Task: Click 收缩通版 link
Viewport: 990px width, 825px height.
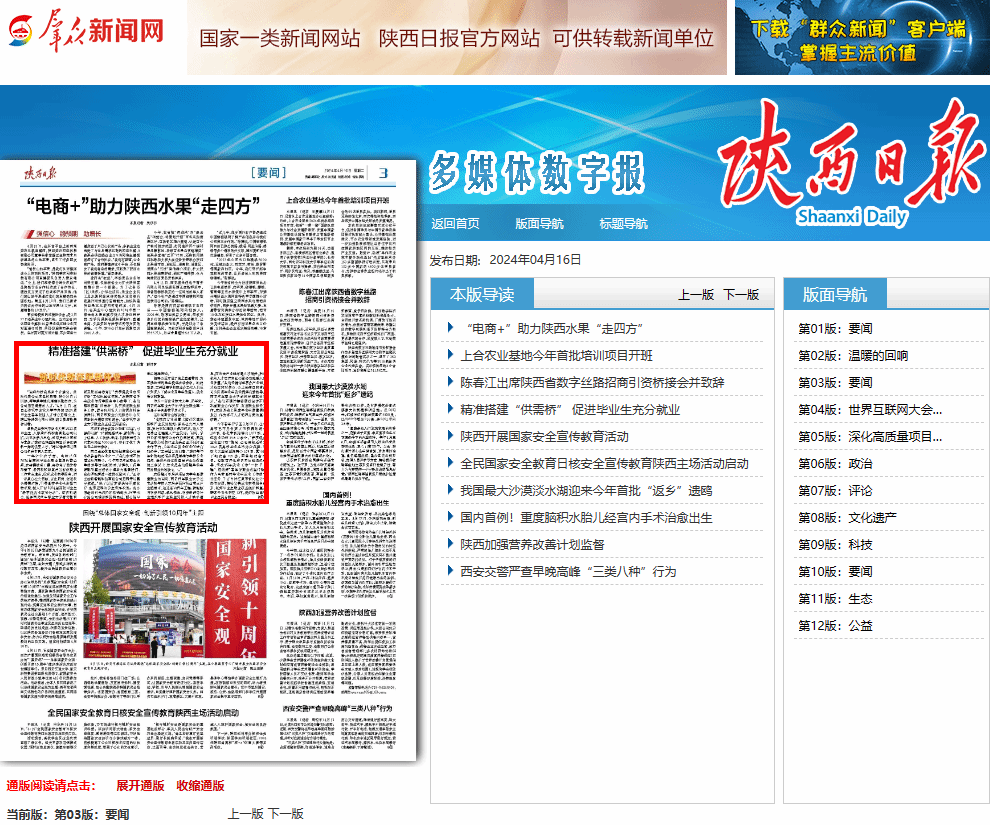Action: pos(200,785)
